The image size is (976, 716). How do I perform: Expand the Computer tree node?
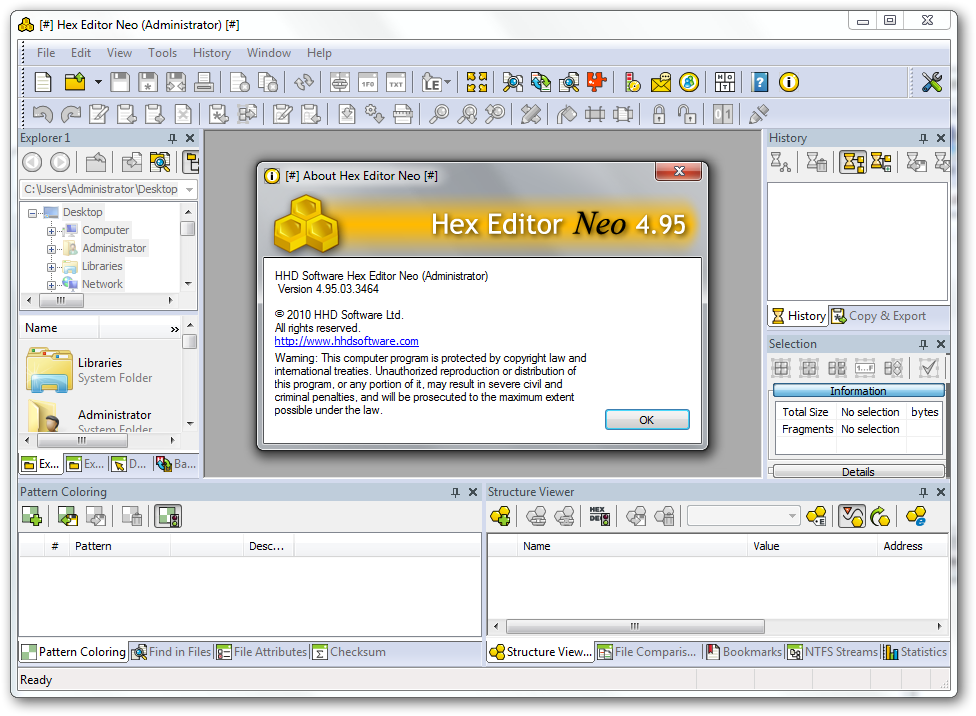tap(51, 231)
